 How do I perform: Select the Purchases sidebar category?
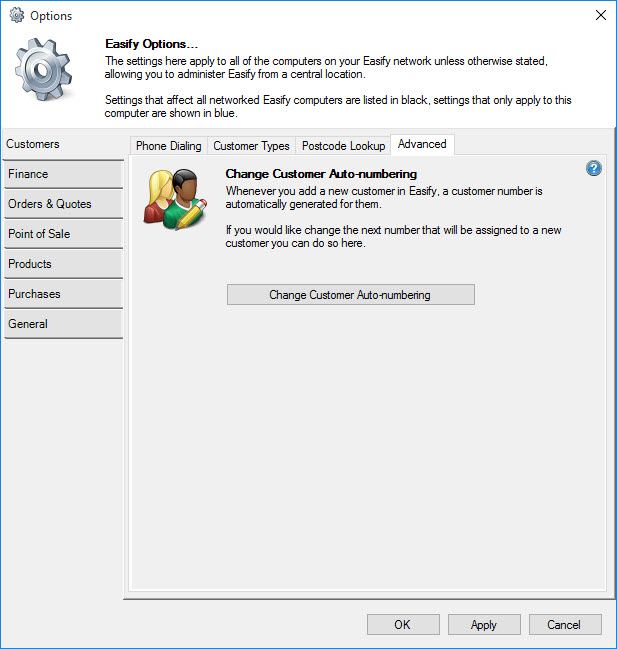click(62, 294)
